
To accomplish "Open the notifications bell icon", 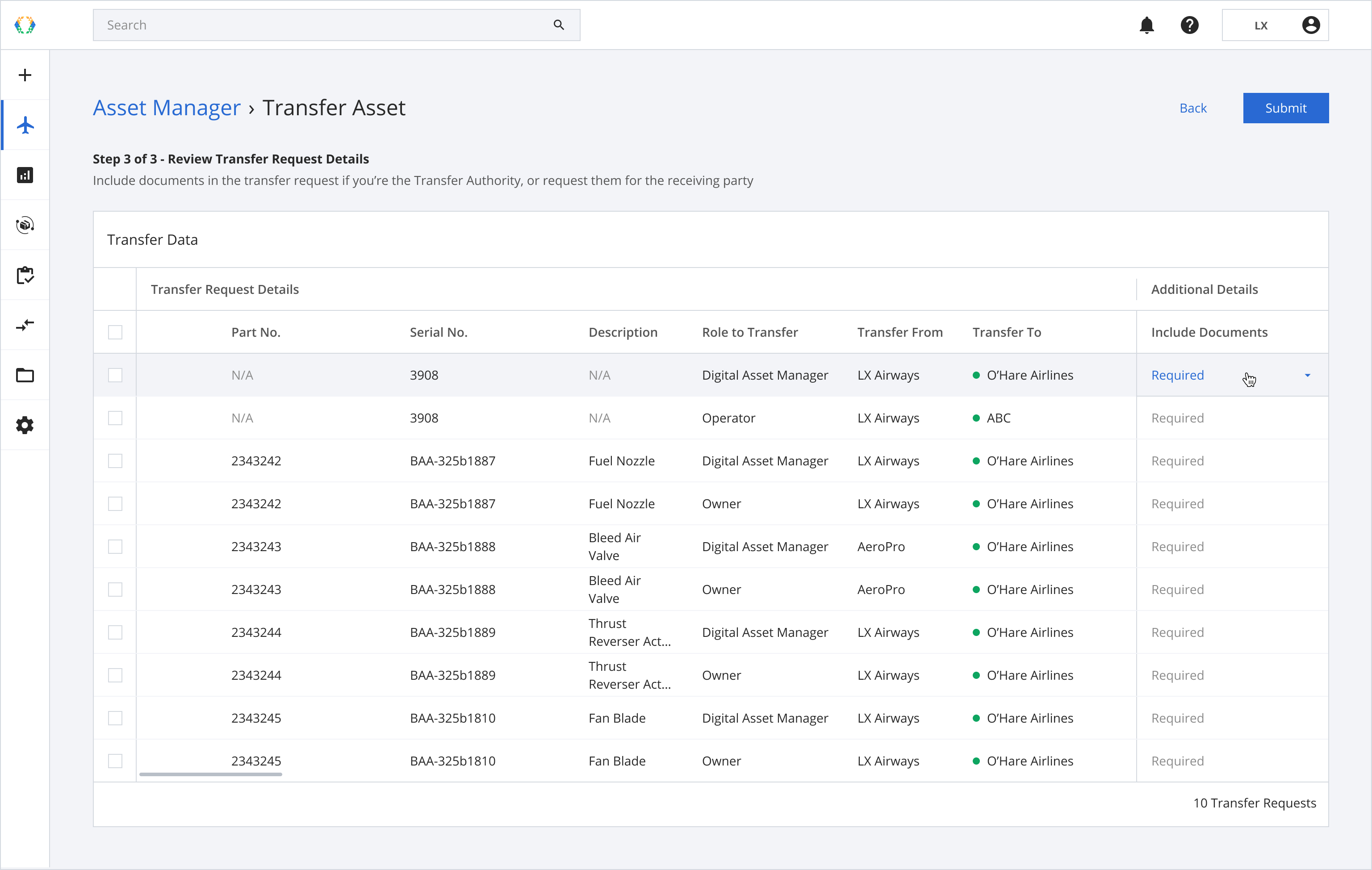I will [x=1146, y=25].
